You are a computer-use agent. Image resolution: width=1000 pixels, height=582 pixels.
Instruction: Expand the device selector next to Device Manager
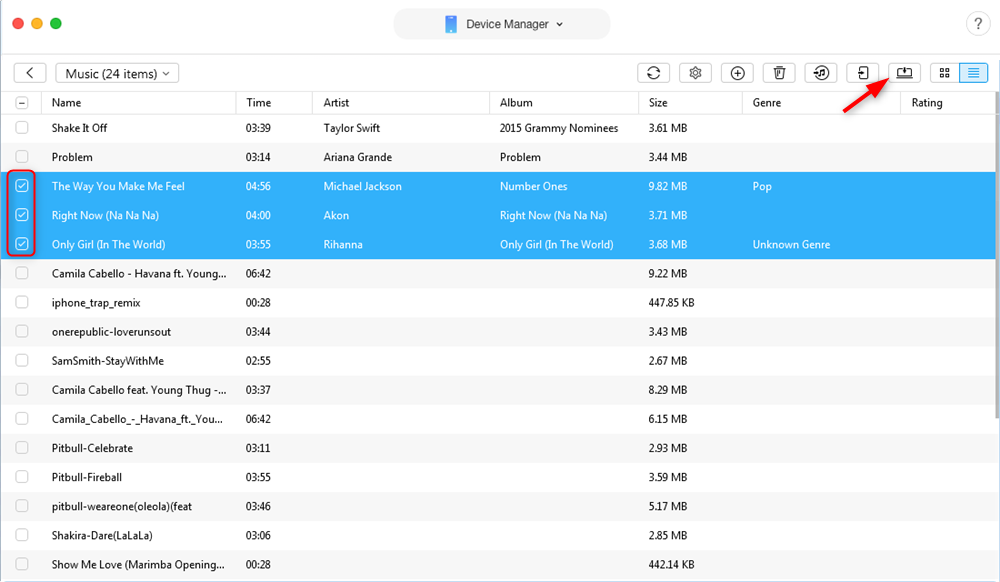[560, 22]
